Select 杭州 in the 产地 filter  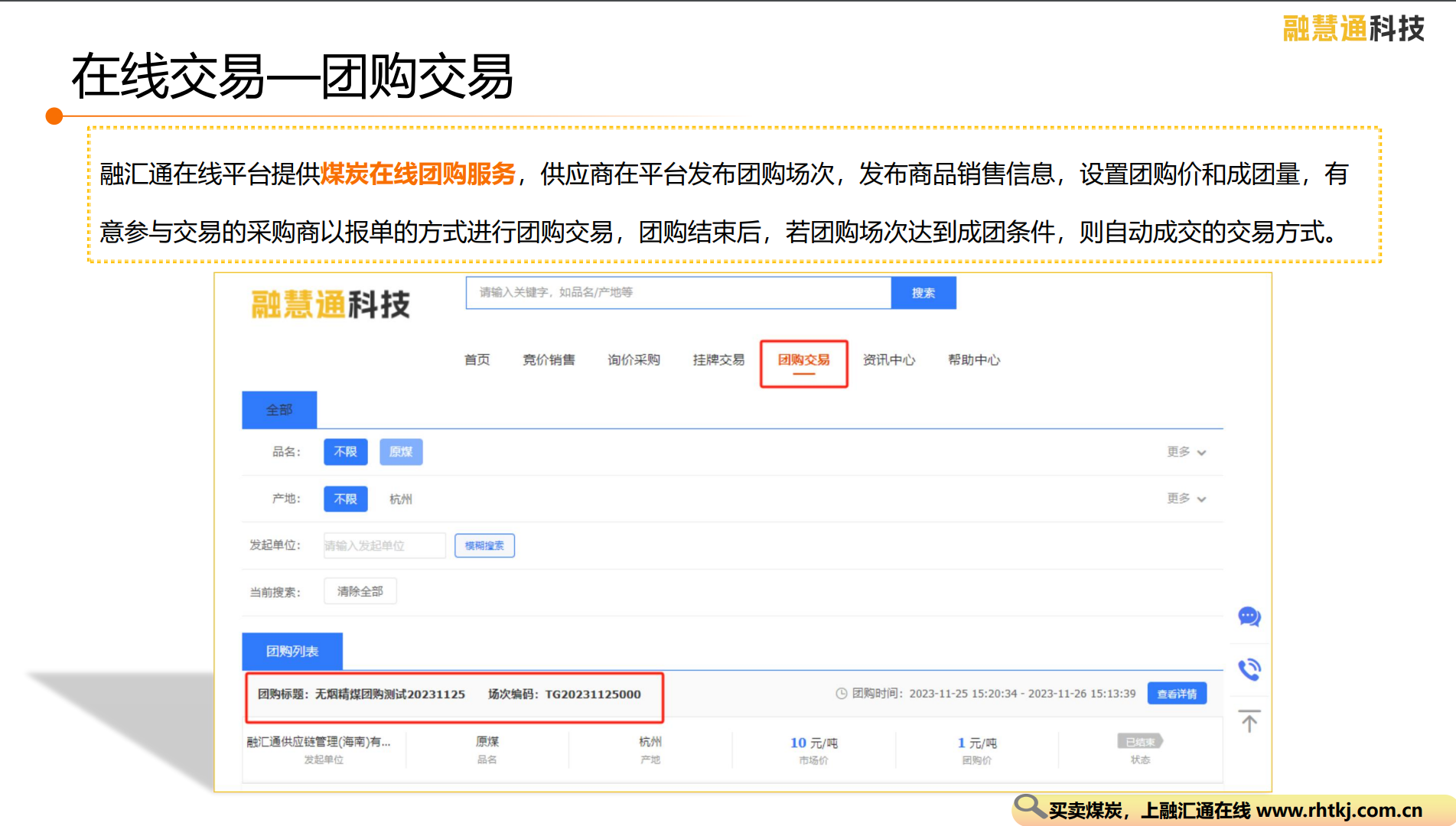coord(401,499)
